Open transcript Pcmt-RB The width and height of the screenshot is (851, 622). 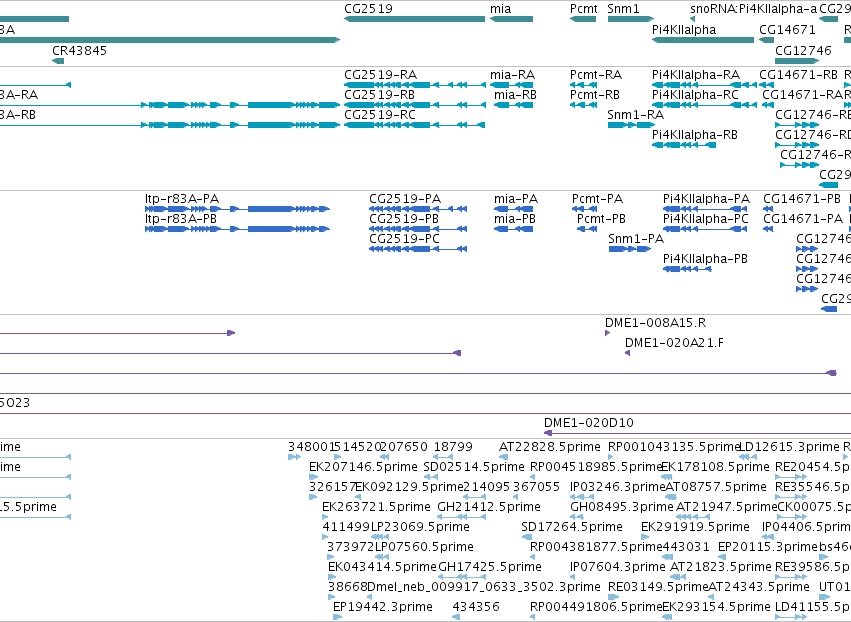click(x=595, y=94)
